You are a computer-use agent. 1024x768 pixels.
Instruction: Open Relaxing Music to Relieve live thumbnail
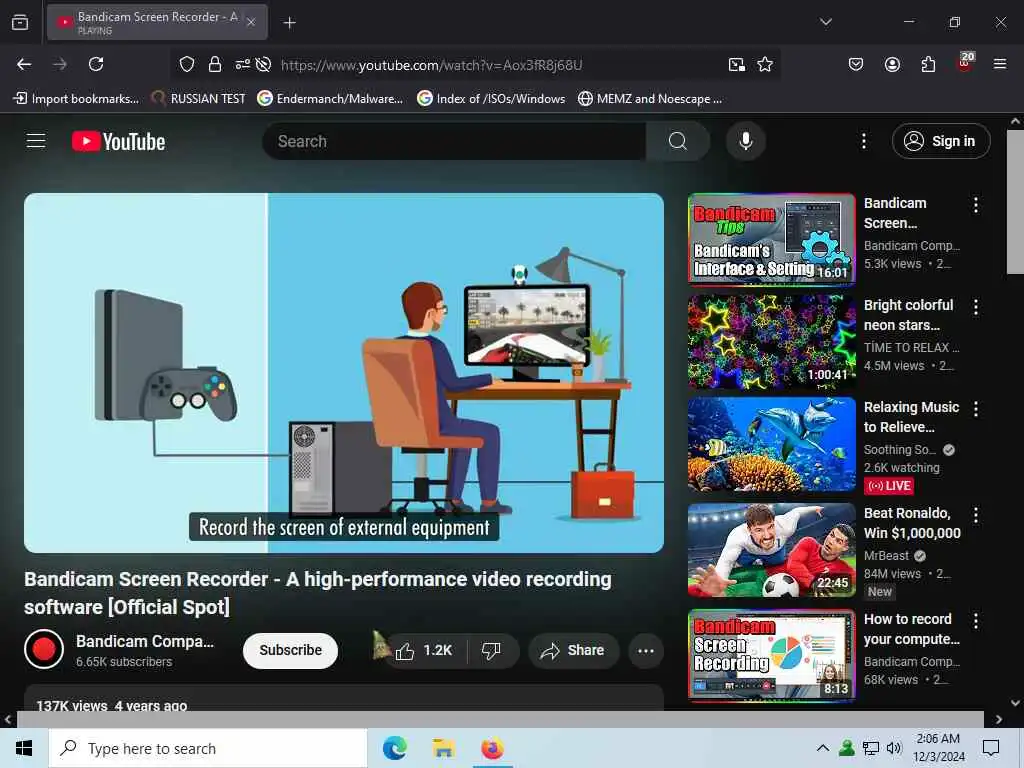(771, 444)
